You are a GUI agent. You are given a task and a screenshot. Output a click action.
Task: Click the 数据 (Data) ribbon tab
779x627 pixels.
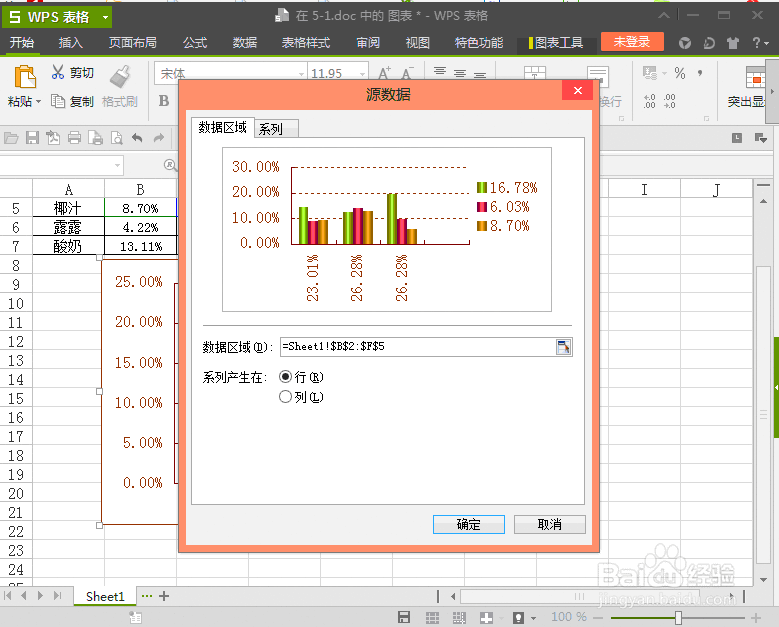[244, 43]
